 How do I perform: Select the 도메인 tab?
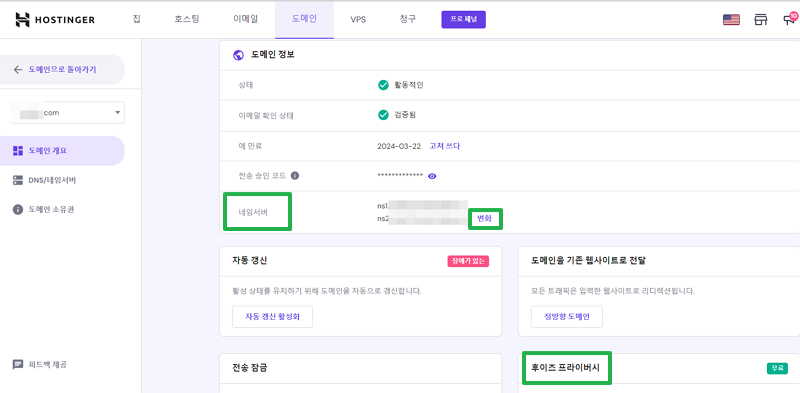pyautogui.click(x=304, y=19)
